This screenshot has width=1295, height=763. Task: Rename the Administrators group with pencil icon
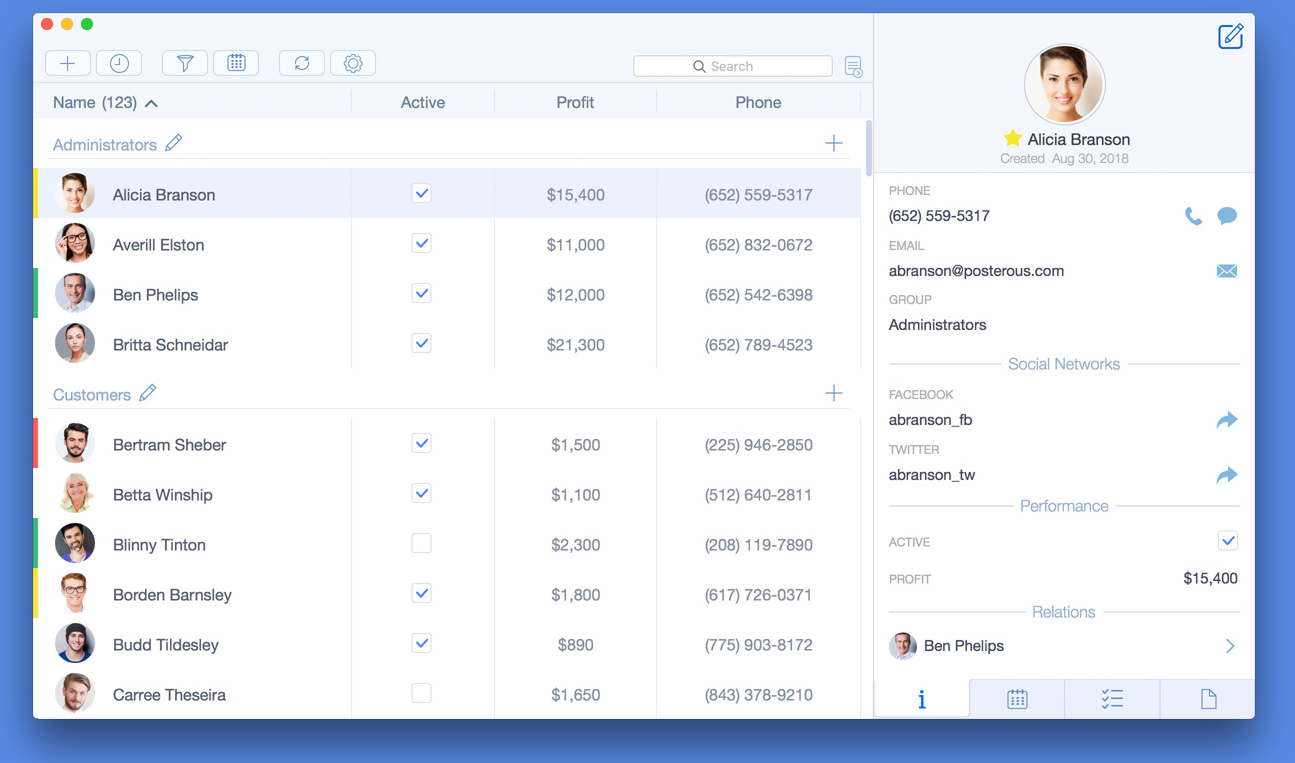174,144
